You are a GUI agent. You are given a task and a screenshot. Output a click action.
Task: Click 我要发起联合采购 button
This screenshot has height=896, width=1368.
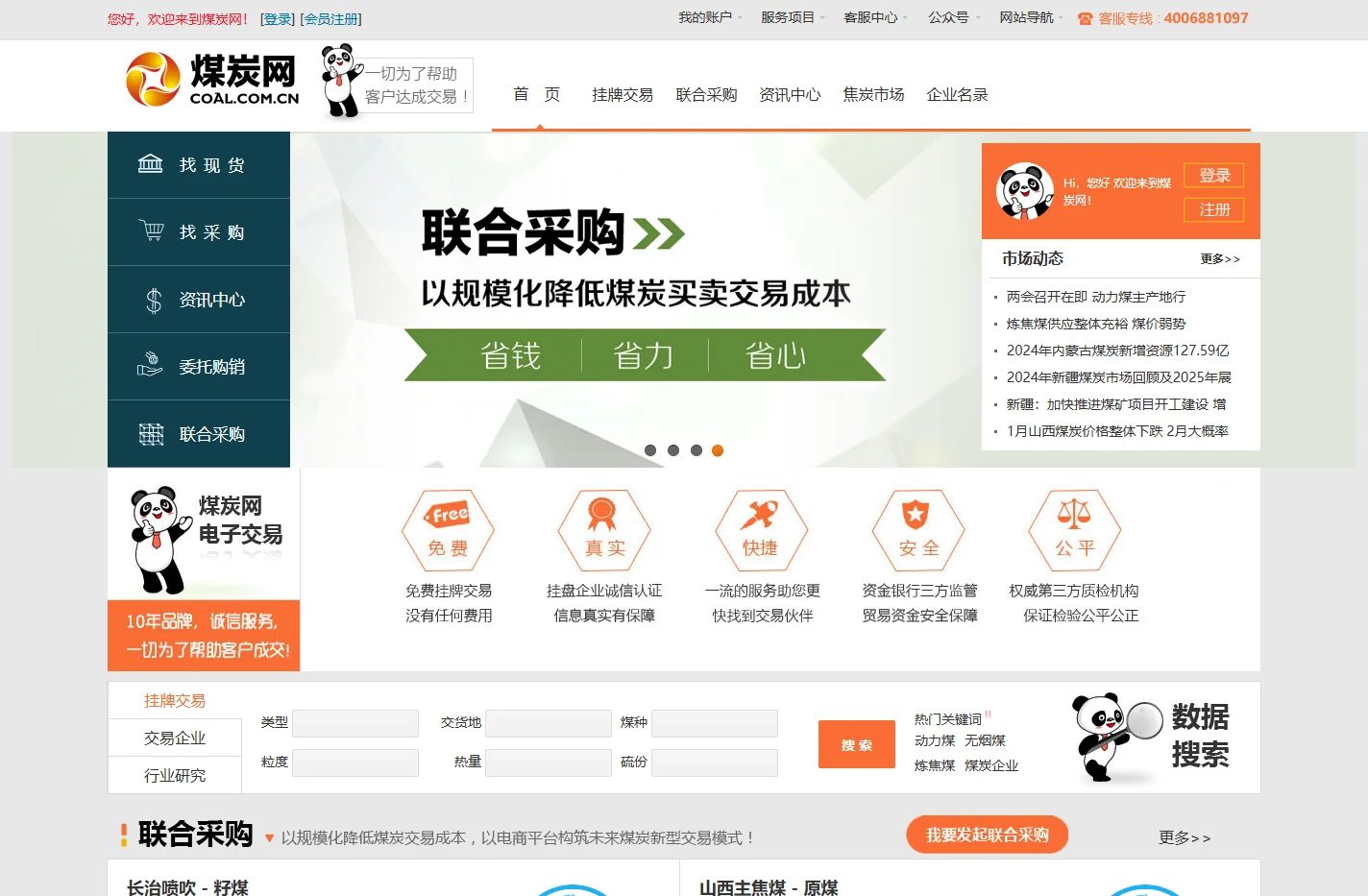pos(987,835)
